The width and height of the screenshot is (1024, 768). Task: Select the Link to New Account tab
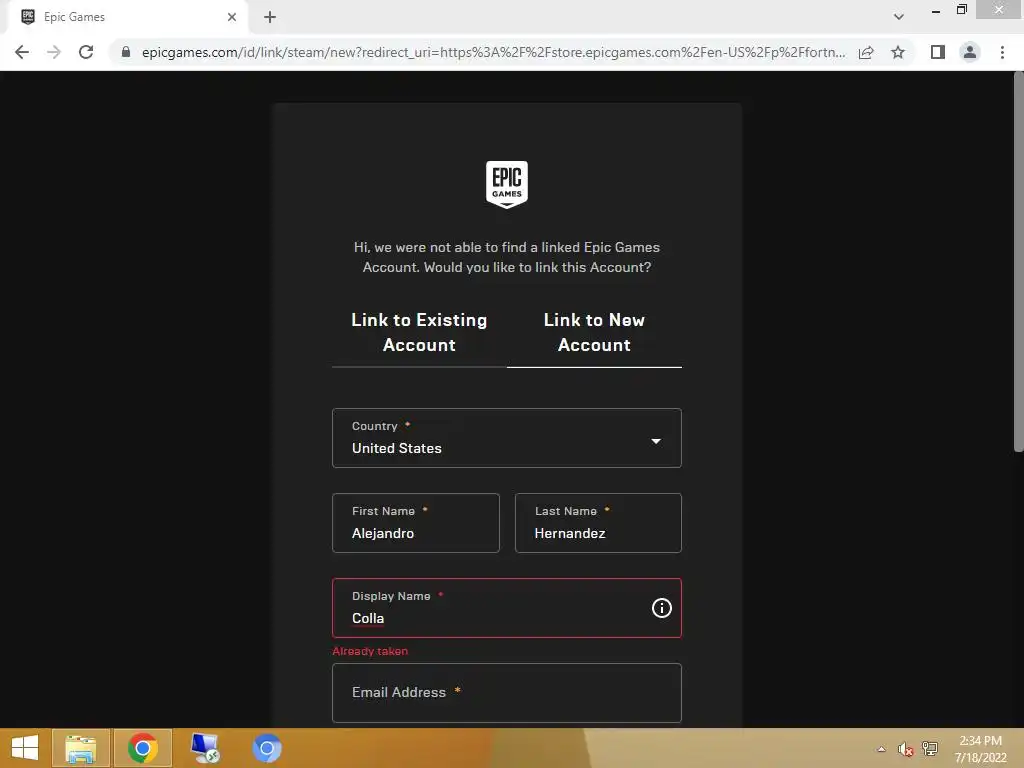click(x=594, y=332)
